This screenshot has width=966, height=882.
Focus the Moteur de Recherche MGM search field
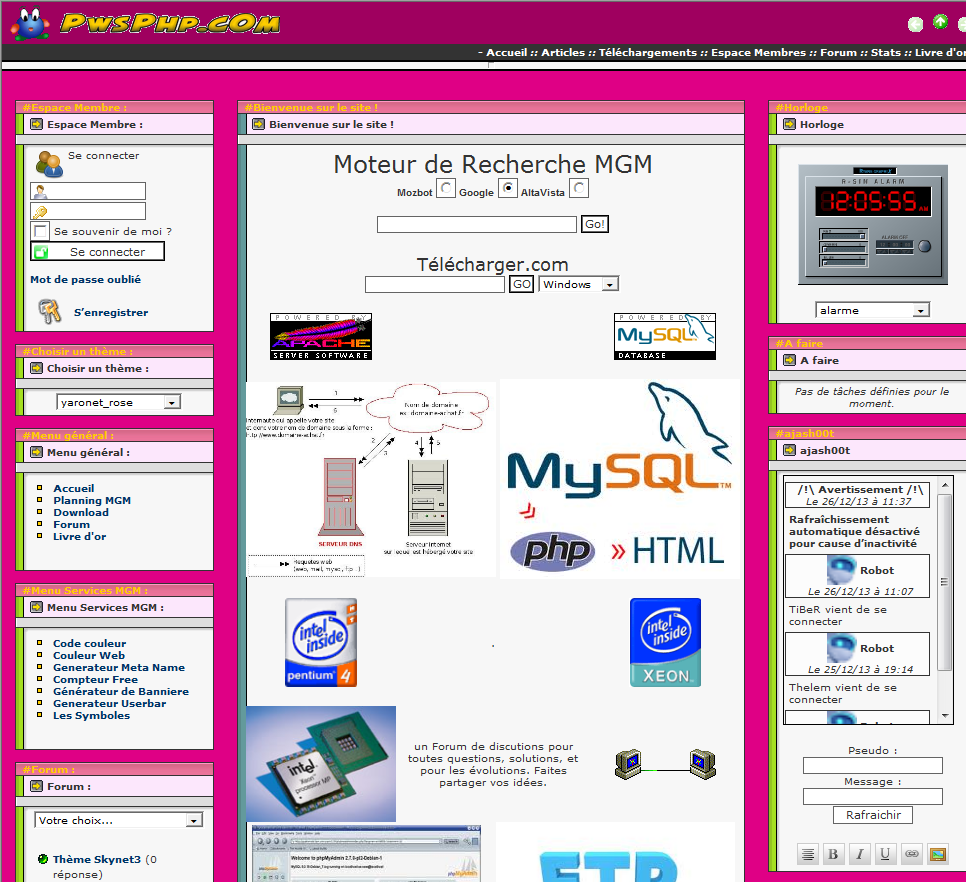point(477,224)
